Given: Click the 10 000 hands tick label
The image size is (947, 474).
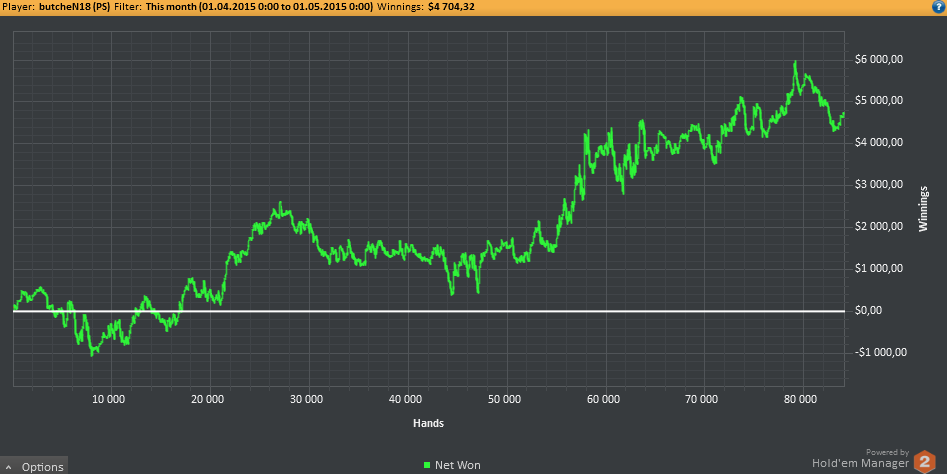Looking at the screenshot, I should point(109,399).
